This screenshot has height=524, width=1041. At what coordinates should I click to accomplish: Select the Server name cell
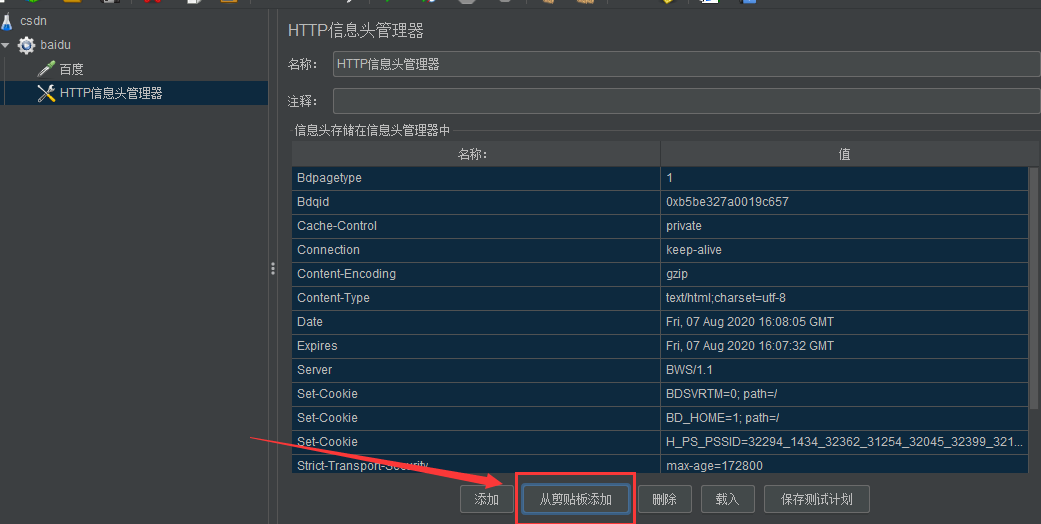point(476,370)
